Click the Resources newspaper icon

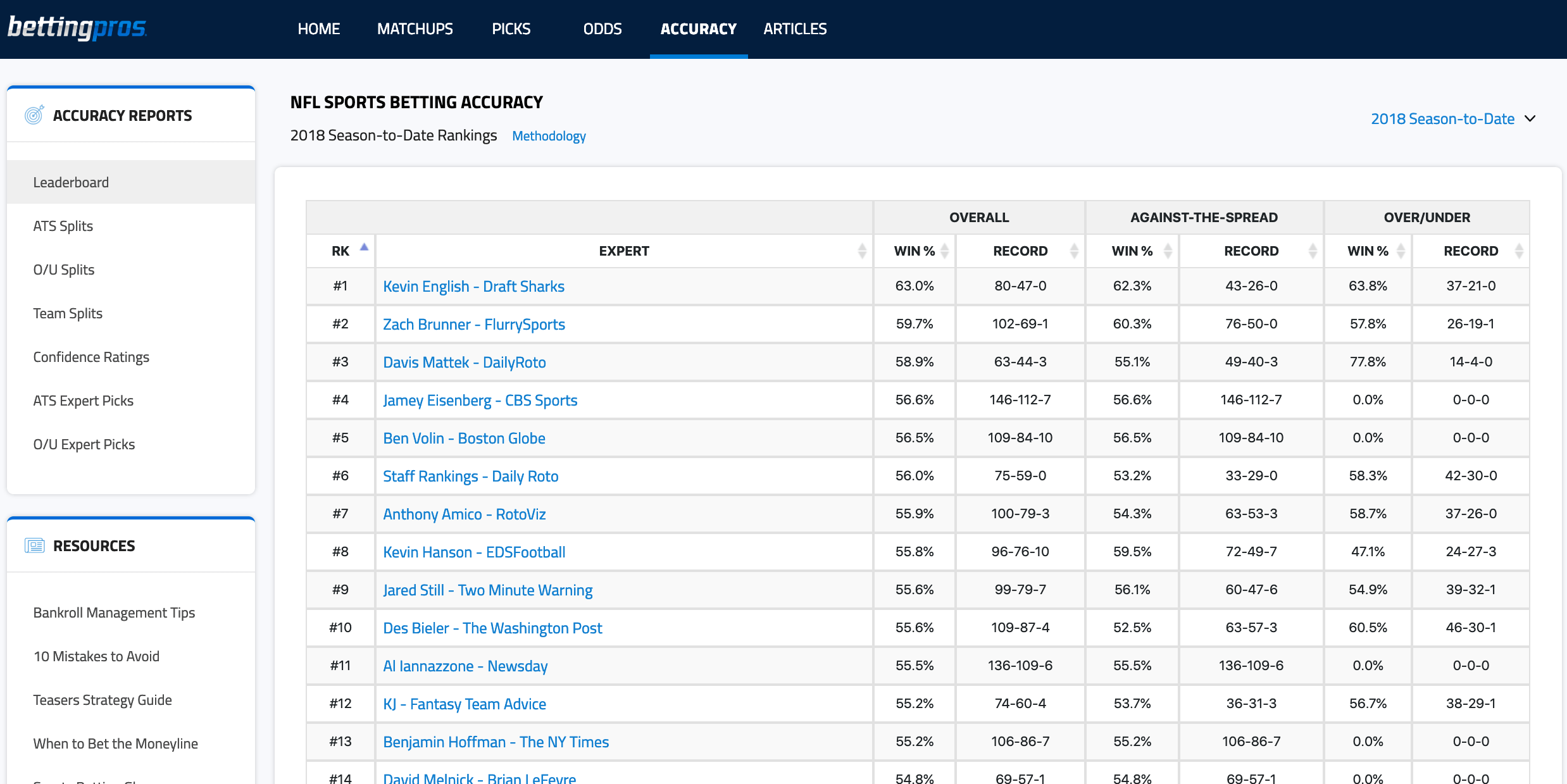pyautogui.click(x=35, y=545)
